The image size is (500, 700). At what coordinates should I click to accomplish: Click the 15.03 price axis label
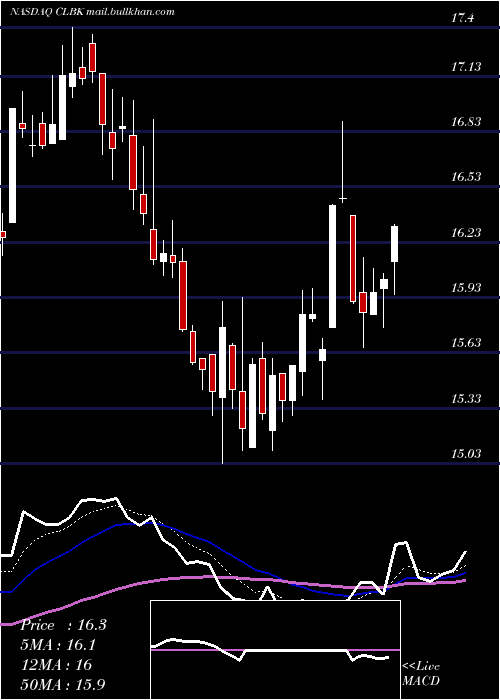point(466,454)
